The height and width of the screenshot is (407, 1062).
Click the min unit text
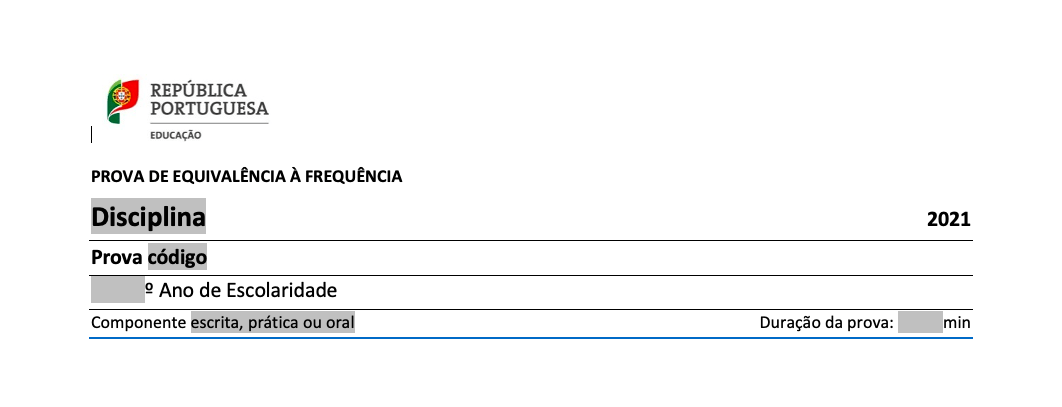(957, 323)
